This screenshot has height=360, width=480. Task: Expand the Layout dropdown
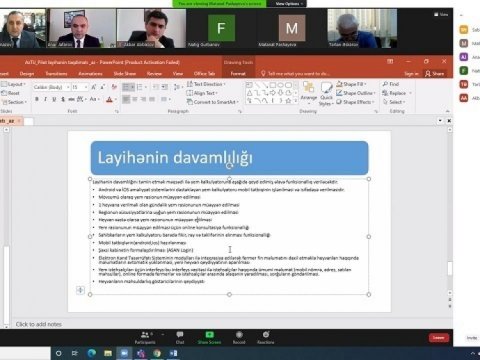14,84
